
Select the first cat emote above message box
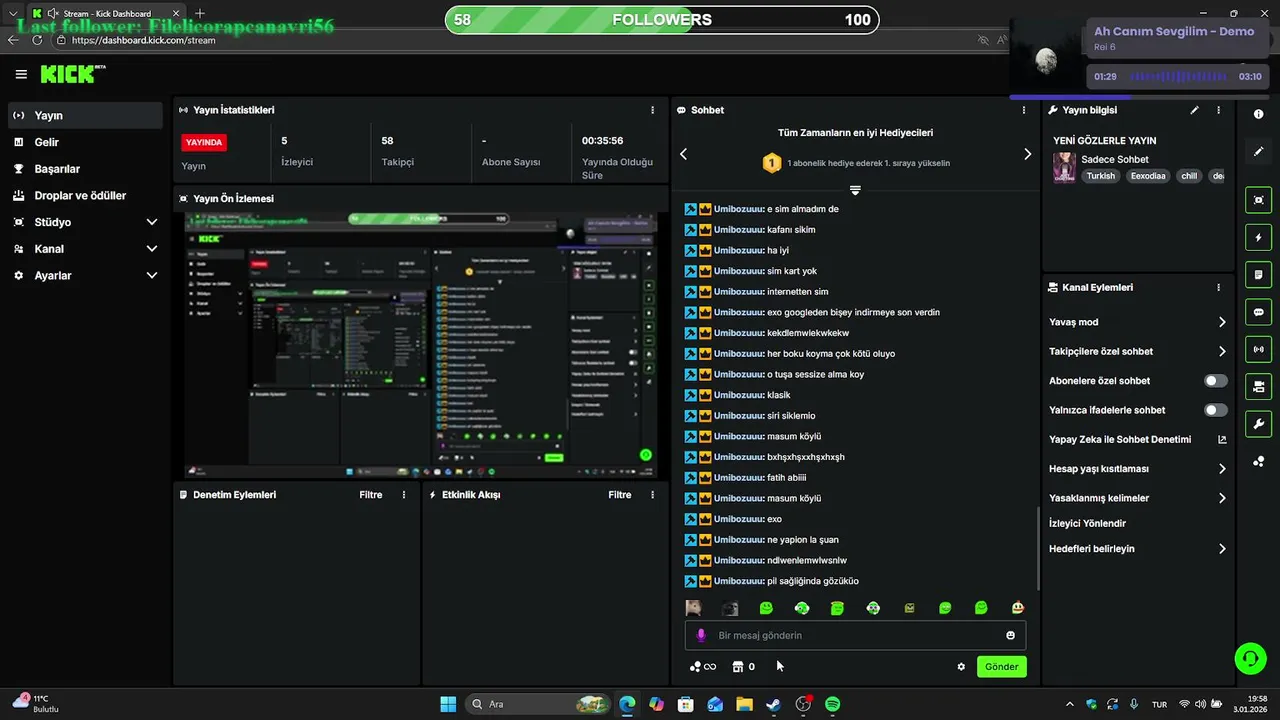[x=693, y=608]
